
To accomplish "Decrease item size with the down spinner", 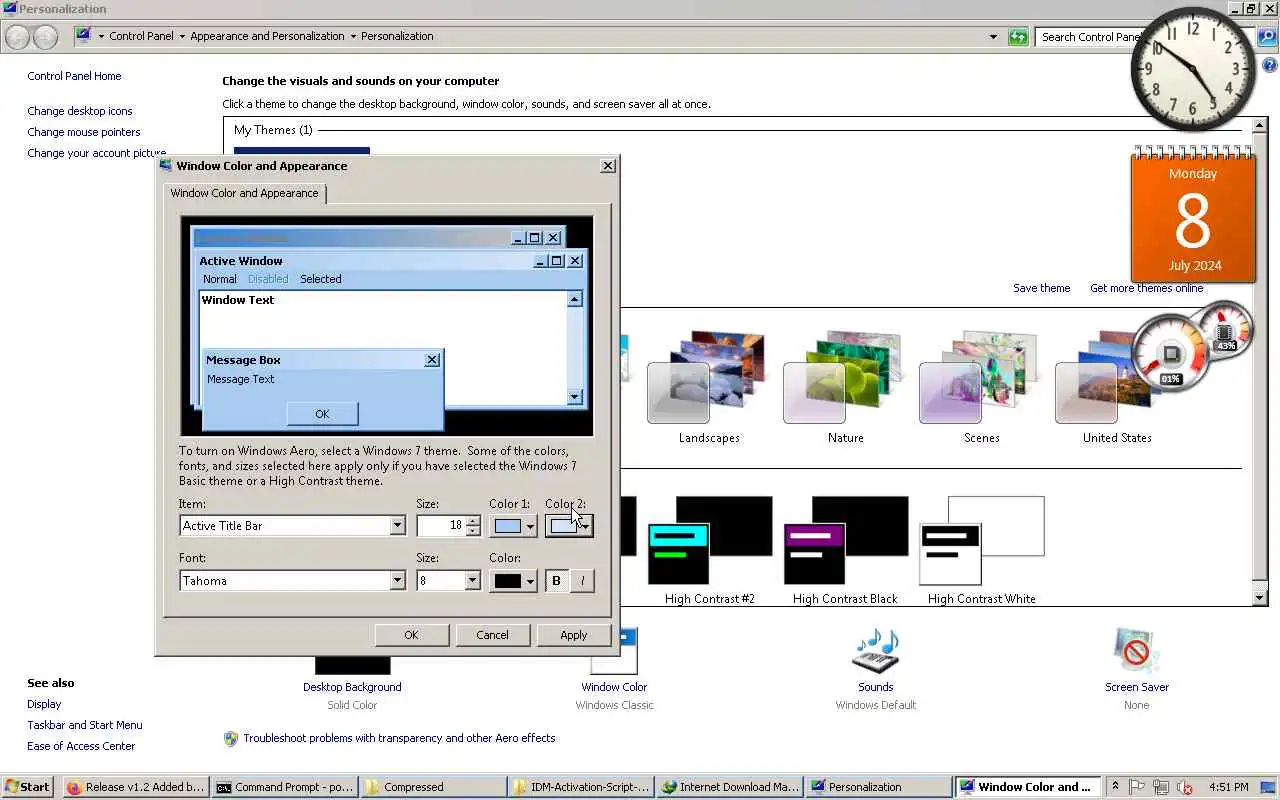I will [473, 531].
